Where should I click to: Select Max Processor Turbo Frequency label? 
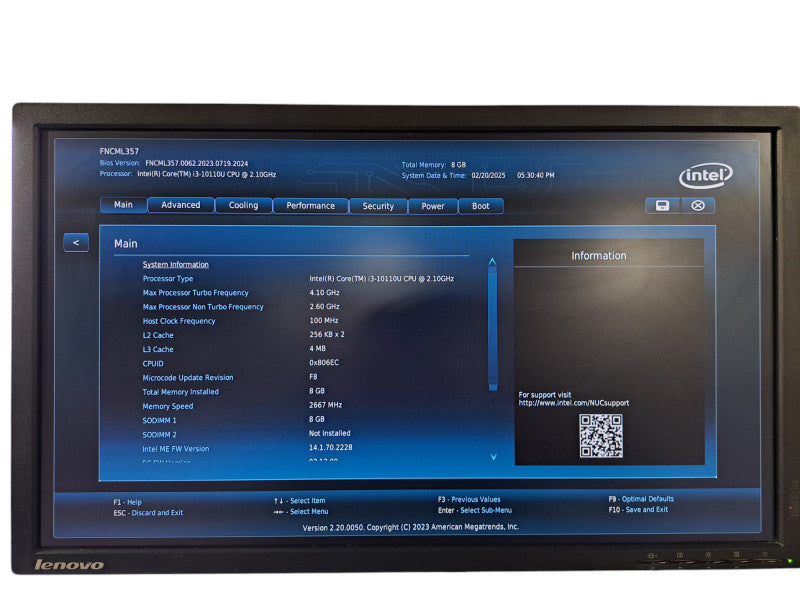click(x=195, y=293)
